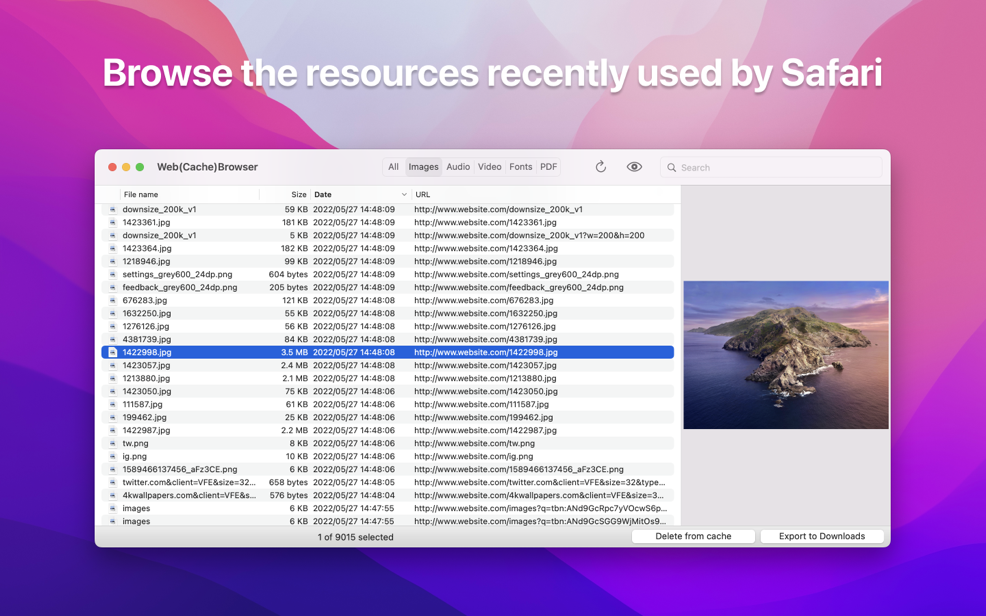
Task: Click the Search field
Action: tap(771, 167)
